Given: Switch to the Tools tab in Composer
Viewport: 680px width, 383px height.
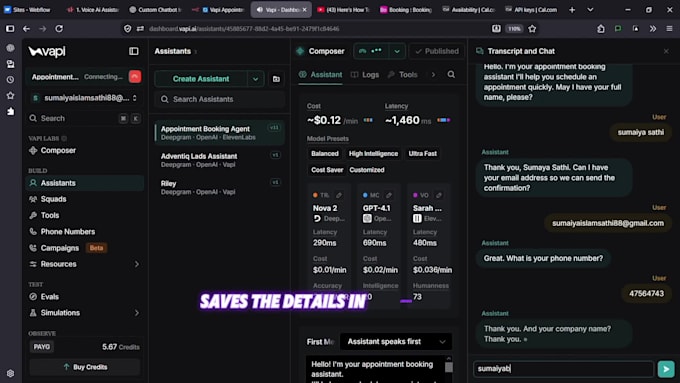Looking at the screenshot, I should pyautogui.click(x=402, y=75).
